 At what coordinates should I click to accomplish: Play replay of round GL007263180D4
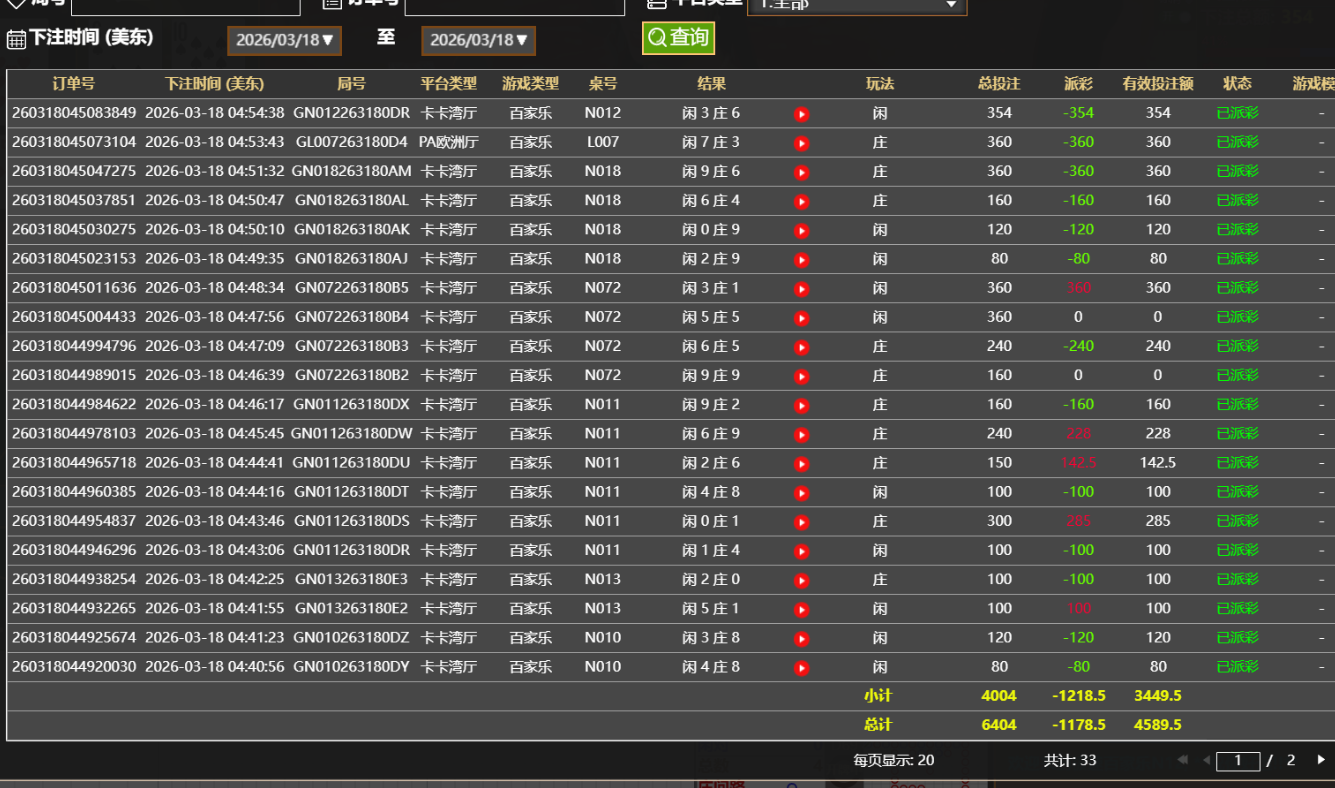coord(801,143)
